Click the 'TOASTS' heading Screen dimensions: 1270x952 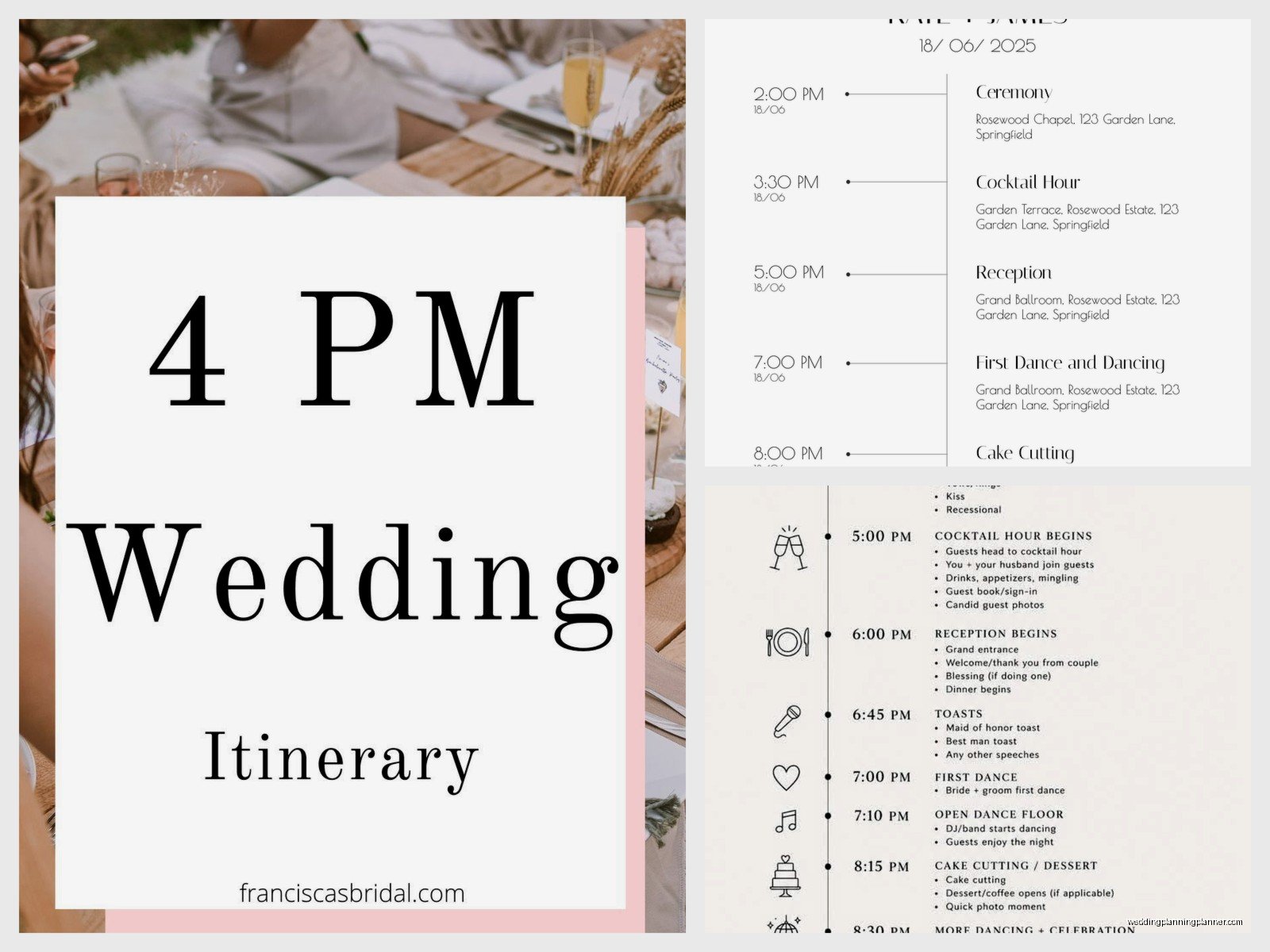point(958,714)
